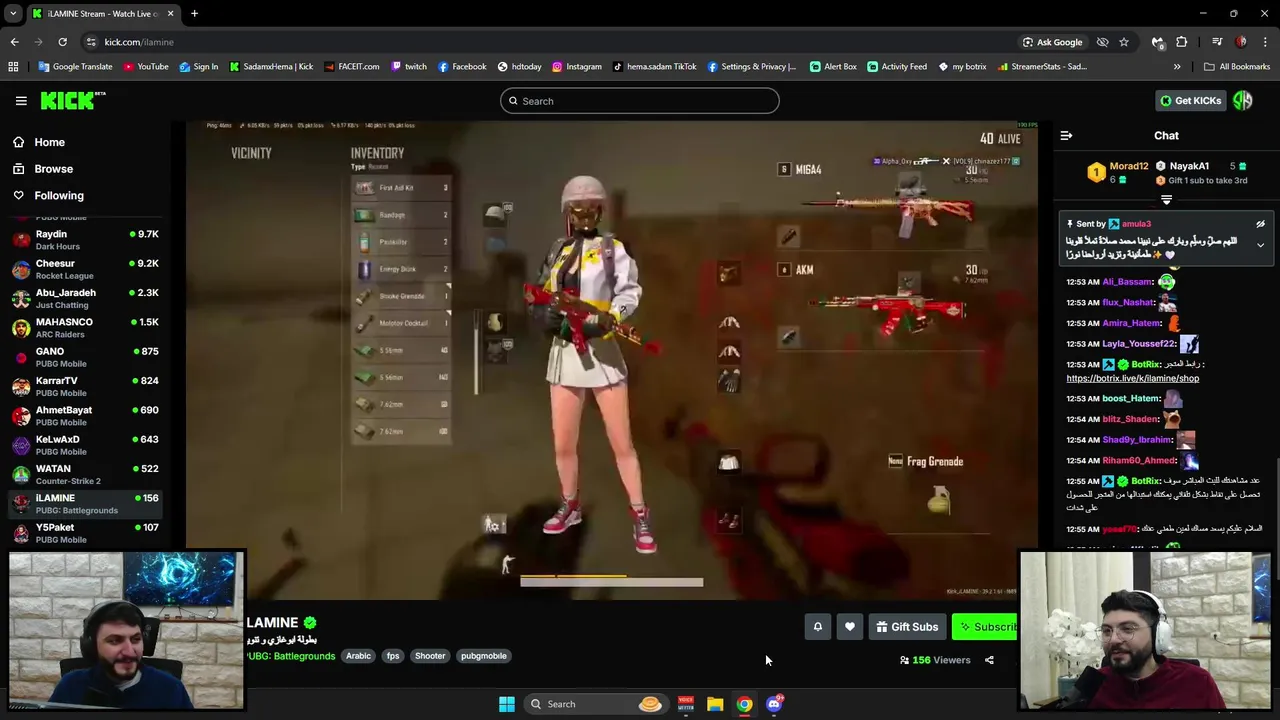Open Activity Feed bookmark
Screen dimensions: 1280x720
(897, 67)
